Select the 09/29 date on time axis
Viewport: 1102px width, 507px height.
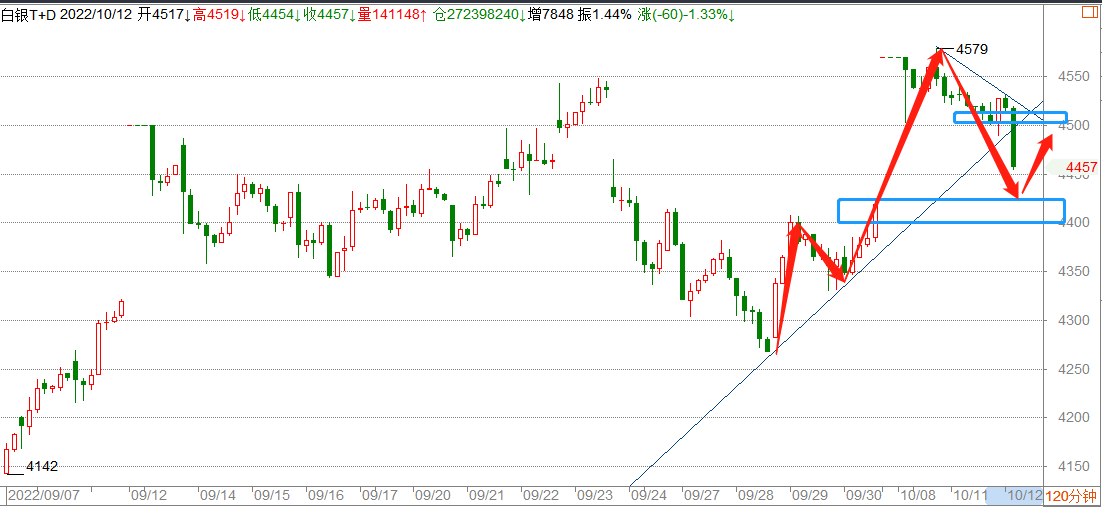pos(809,495)
